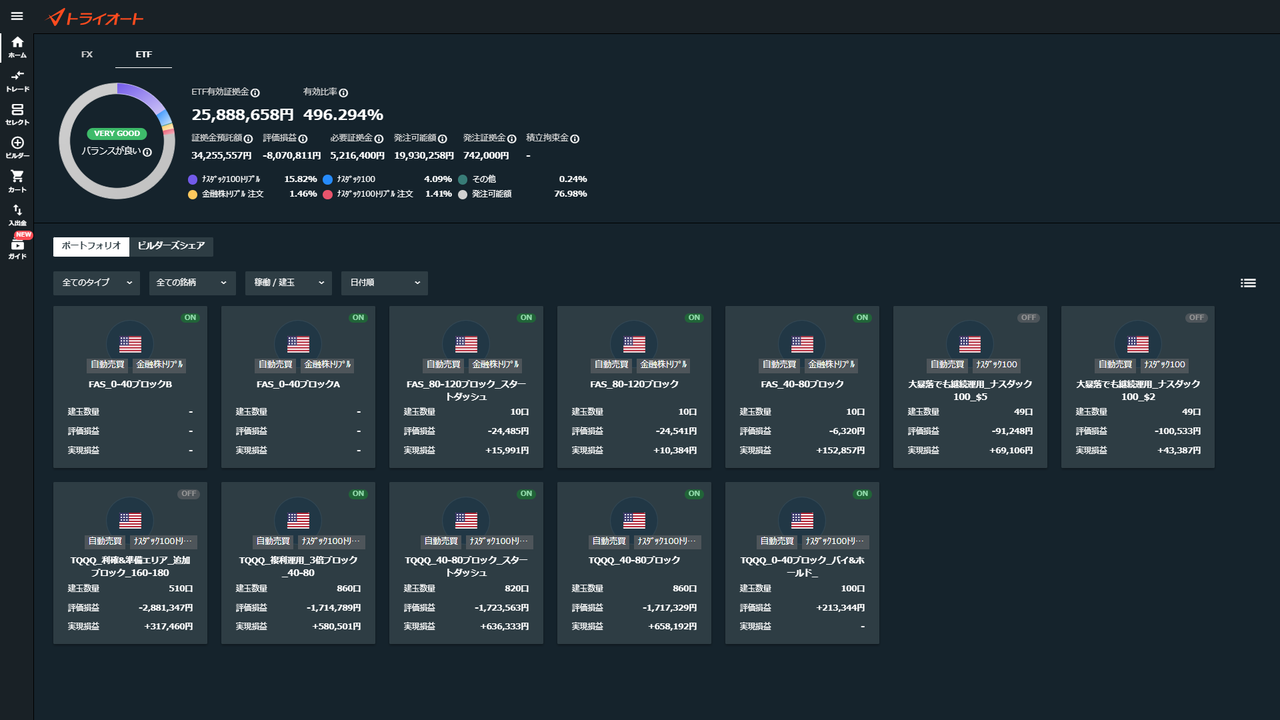
Task: Open TQQQ_40-80ブロック card title
Action: (x=634, y=560)
